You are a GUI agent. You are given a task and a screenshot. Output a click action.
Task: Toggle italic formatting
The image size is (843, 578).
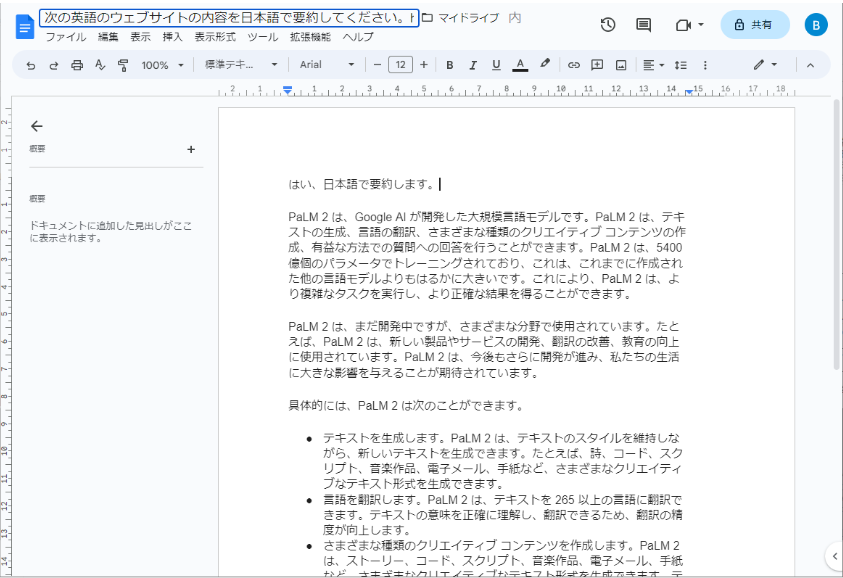pos(473,65)
